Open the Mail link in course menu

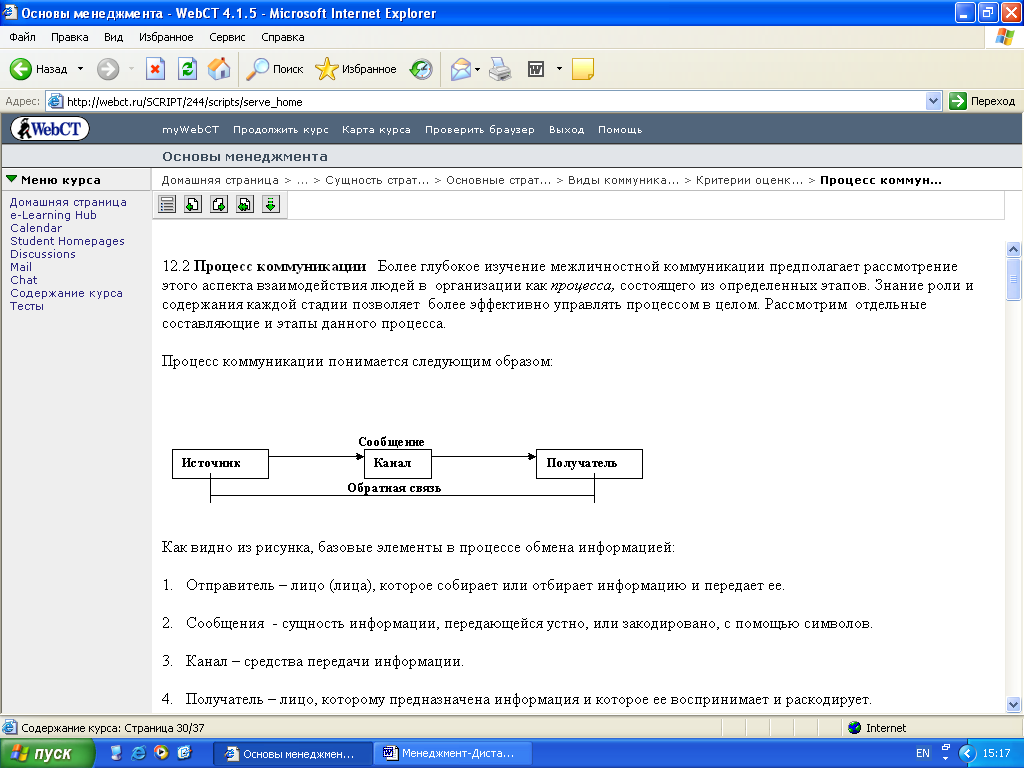21,266
